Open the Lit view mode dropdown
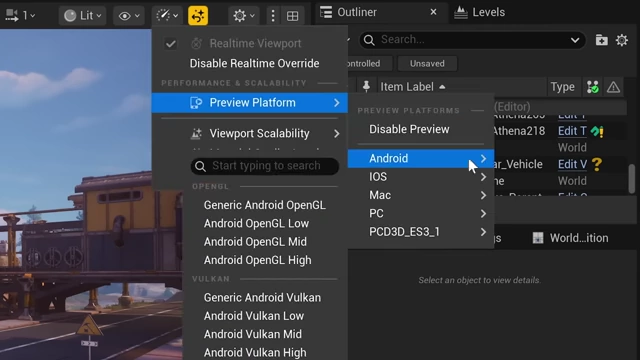The width and height of the screenshot is (640, 360). coord(83,16)
